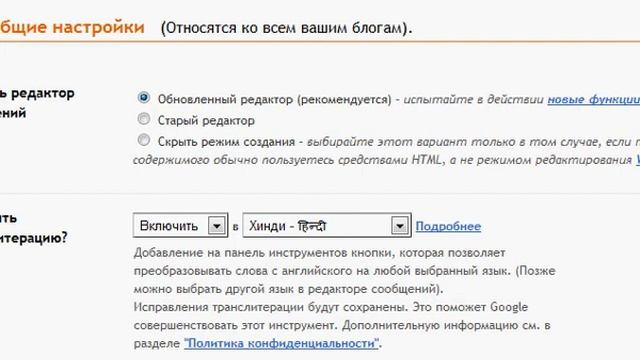
Task: Click text 'Исправления транслитерации будут сохранены'
Action: coord(271,307)
